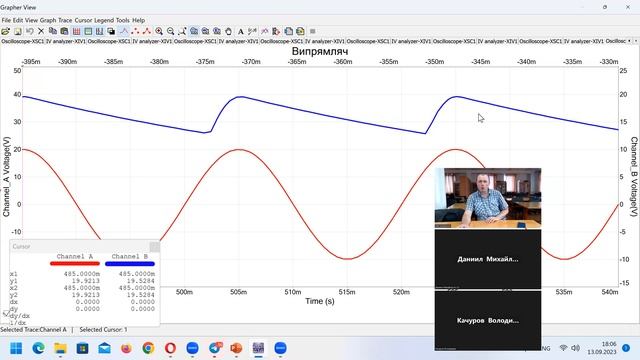The image size is (640, 360).
Task: Open the File menu
Action: [x=6, y=20]
